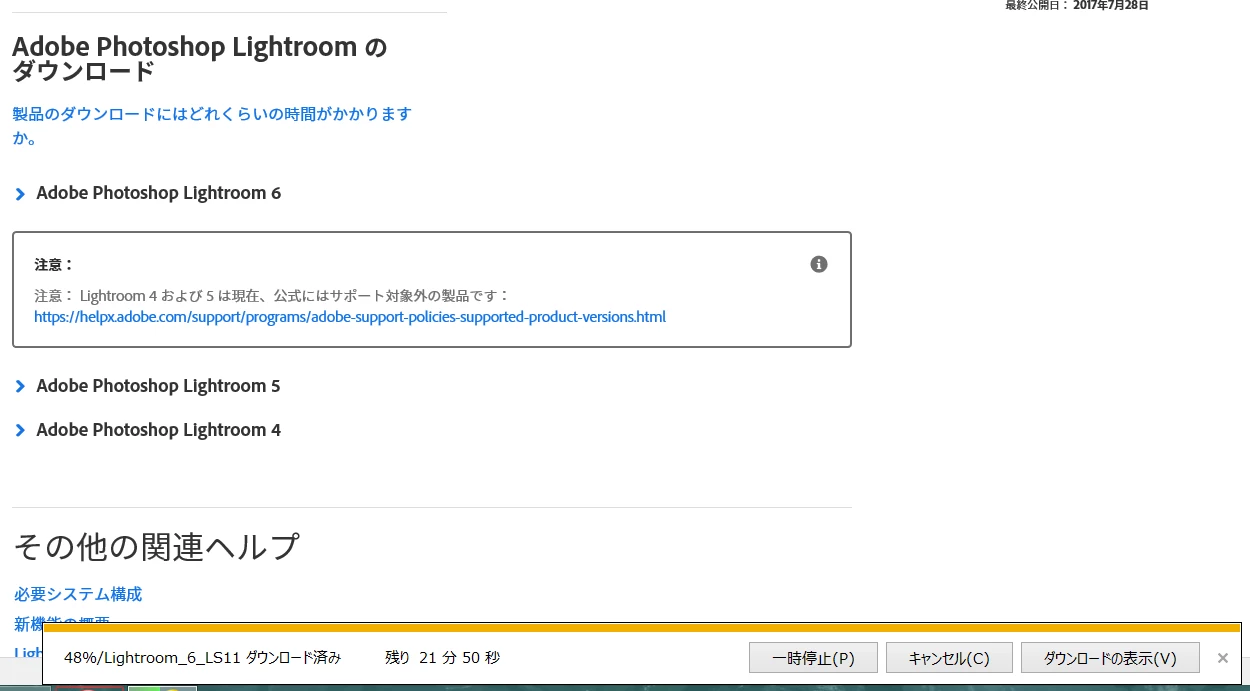Viewport: 1250px width, 691px height.
Task: Pause the download with 一時停止(P)
Action: point(813,658)
